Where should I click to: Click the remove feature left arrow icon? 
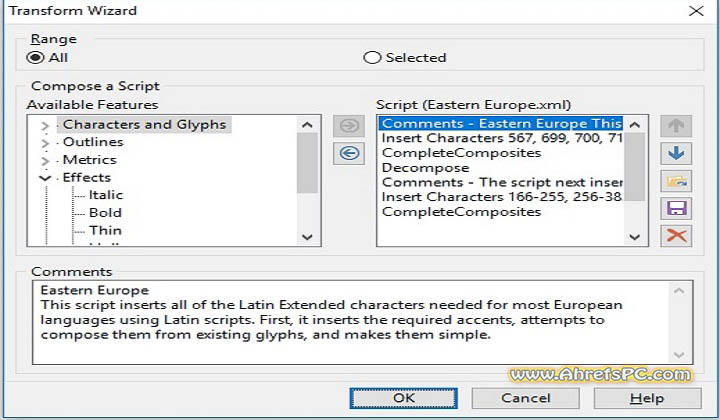[x=349, y=153]
